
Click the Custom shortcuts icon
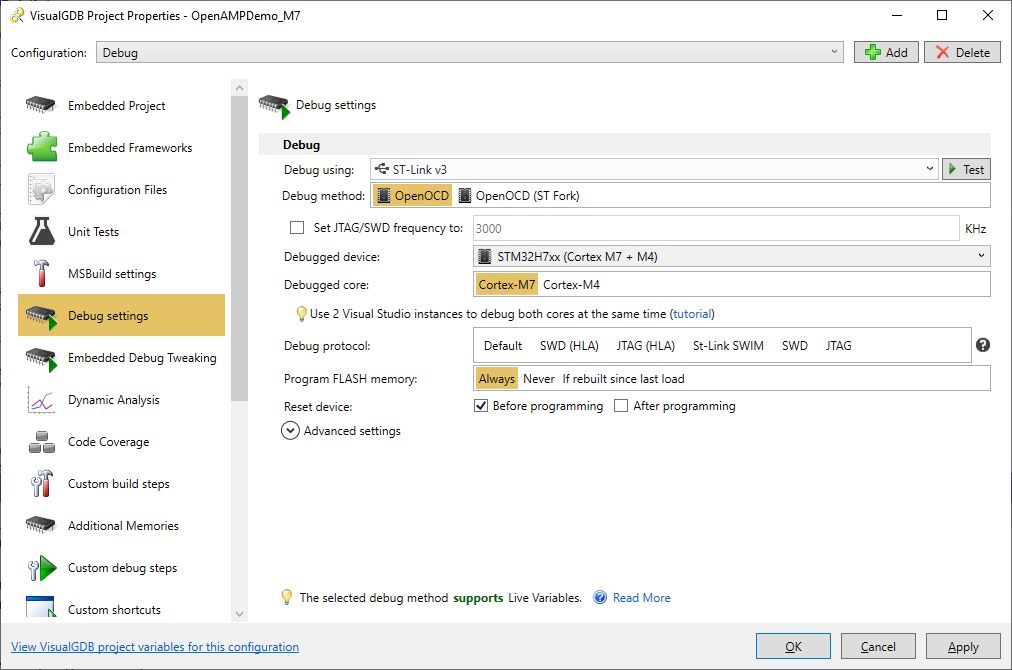click(x=41, y=607)
